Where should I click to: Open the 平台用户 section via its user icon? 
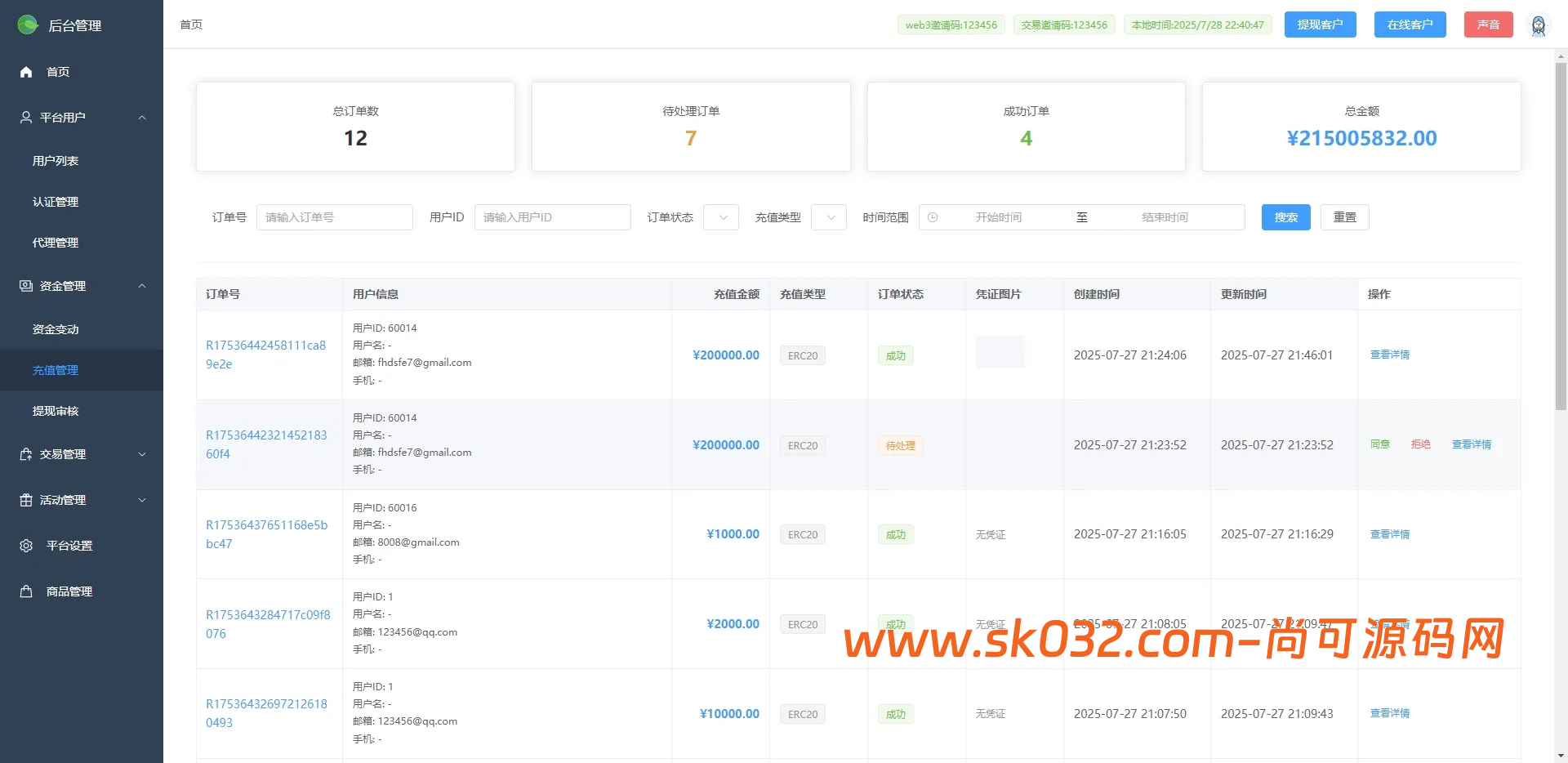coord(24,117)
